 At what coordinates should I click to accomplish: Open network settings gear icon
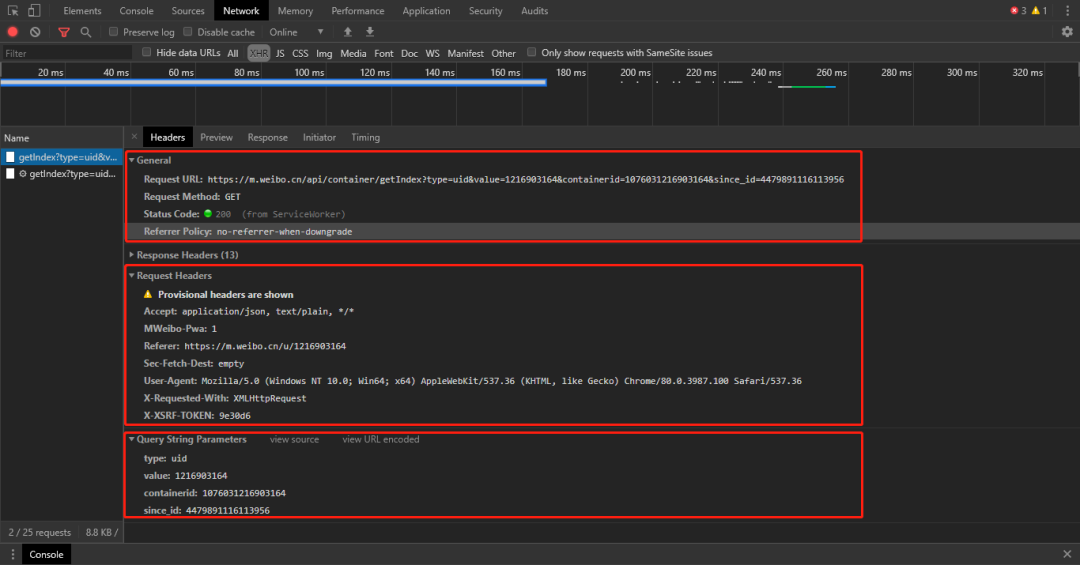tap(1067, 32)
